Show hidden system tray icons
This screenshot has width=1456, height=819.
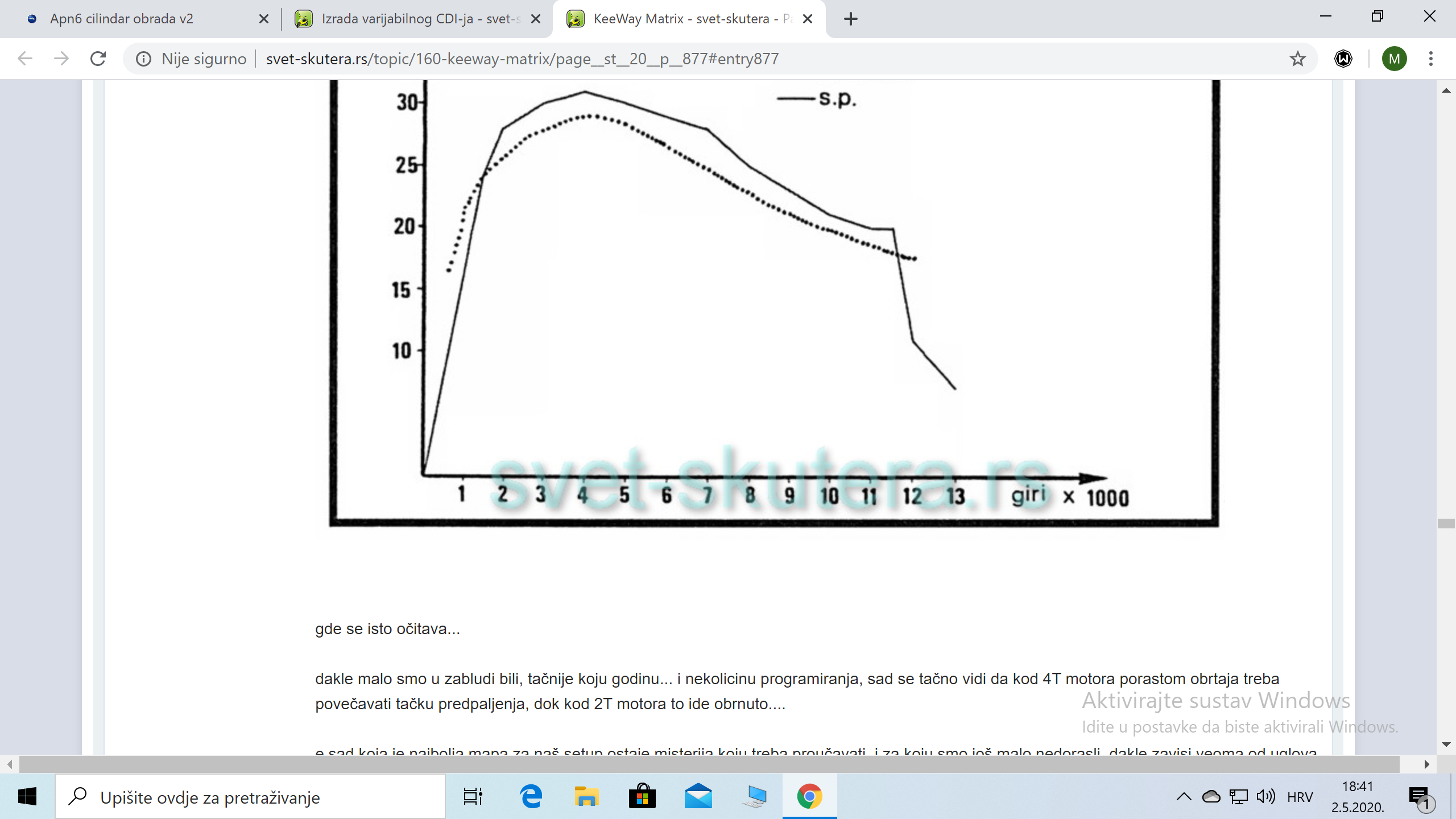click(1184, 797)
